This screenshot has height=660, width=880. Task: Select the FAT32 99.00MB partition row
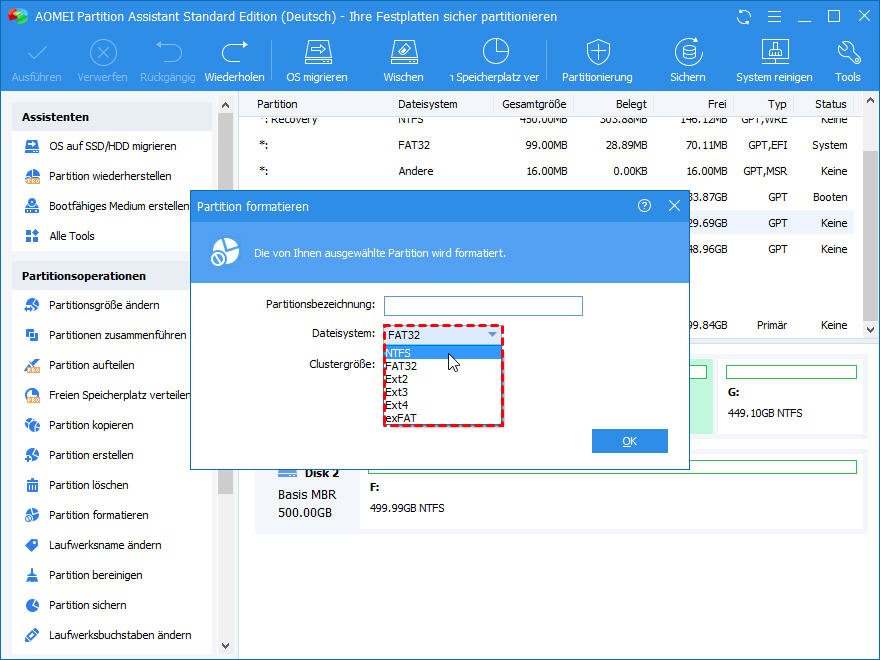(x=547, y=145)
